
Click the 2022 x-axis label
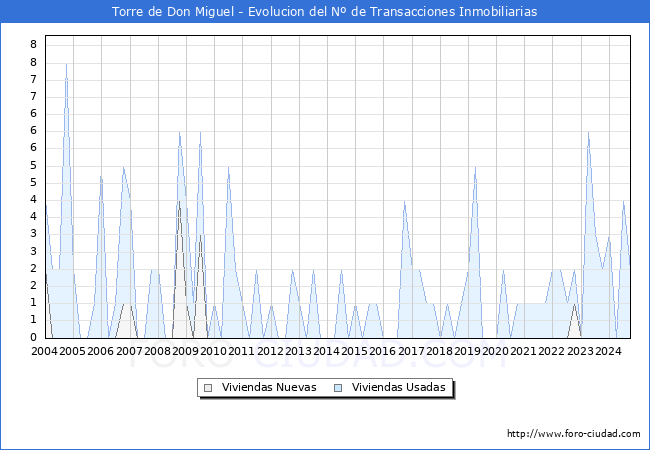pyautogui.click(x=551, y=351)
